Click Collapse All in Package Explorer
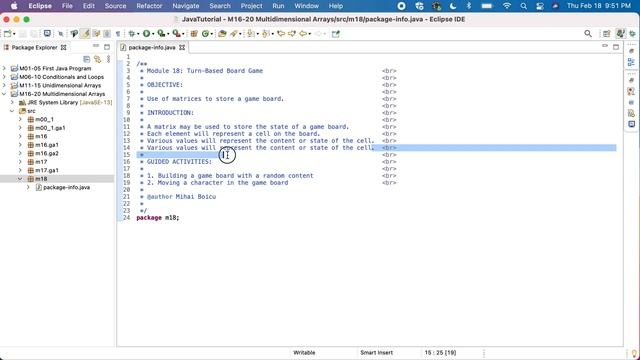 87,59
